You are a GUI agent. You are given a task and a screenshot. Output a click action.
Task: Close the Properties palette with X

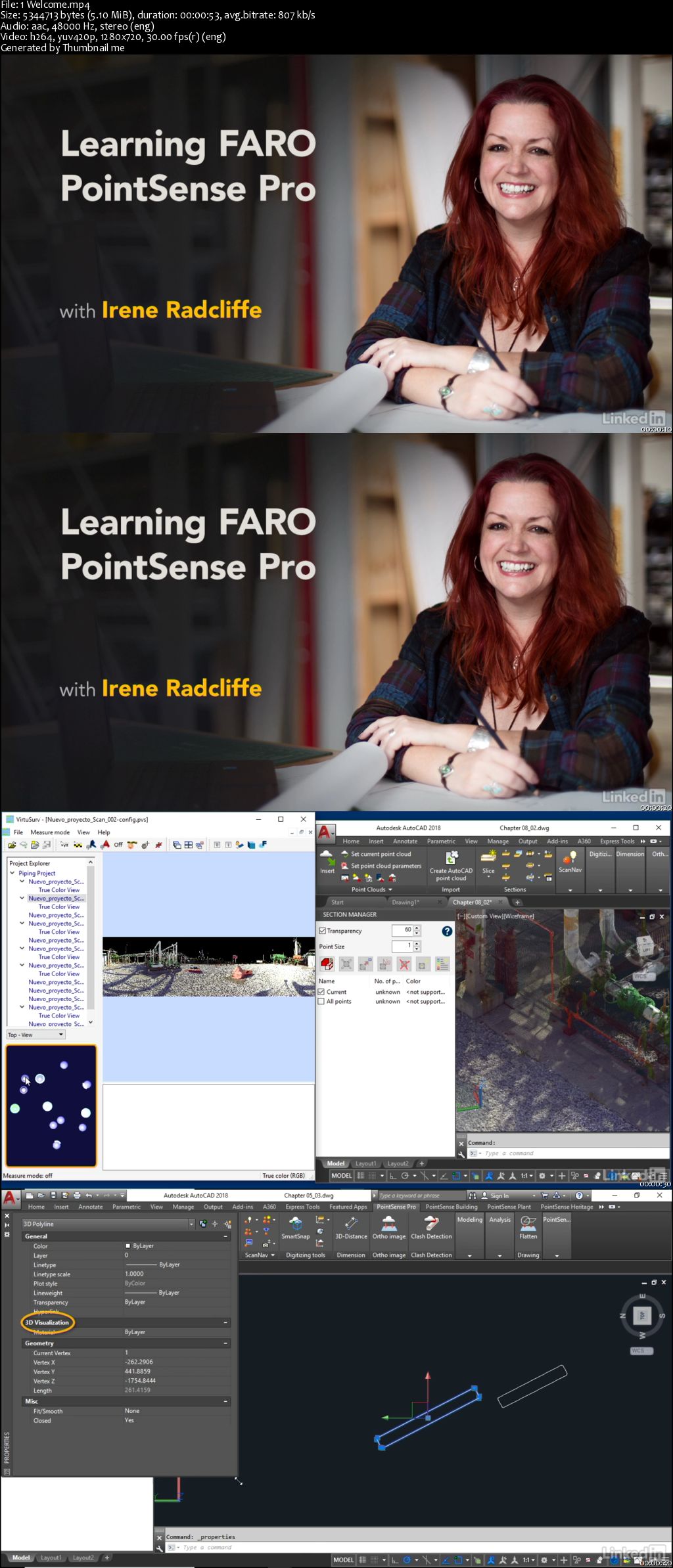pyautogui.click(x=7, y=1216)
